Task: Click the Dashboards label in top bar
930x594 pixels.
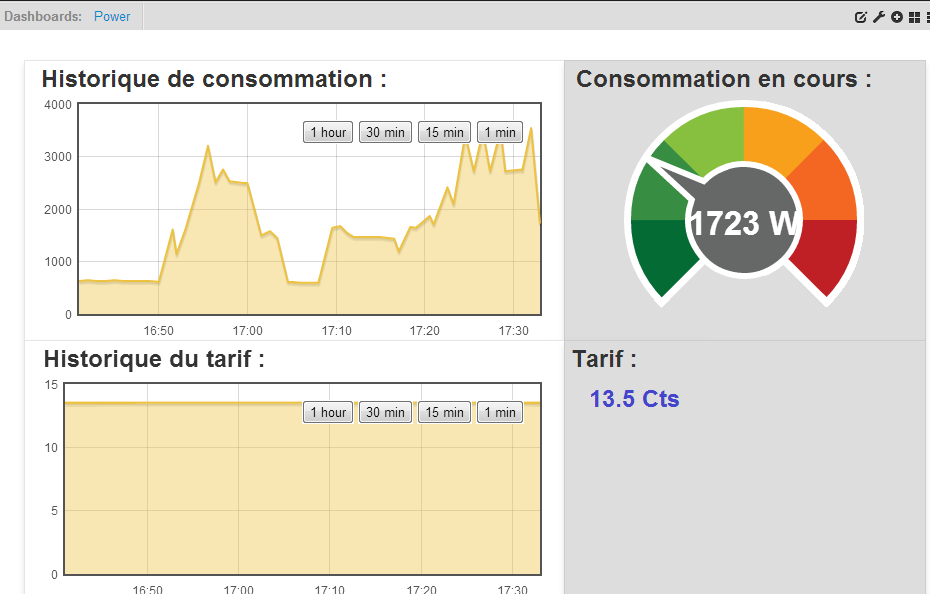Action: [43, 16]
